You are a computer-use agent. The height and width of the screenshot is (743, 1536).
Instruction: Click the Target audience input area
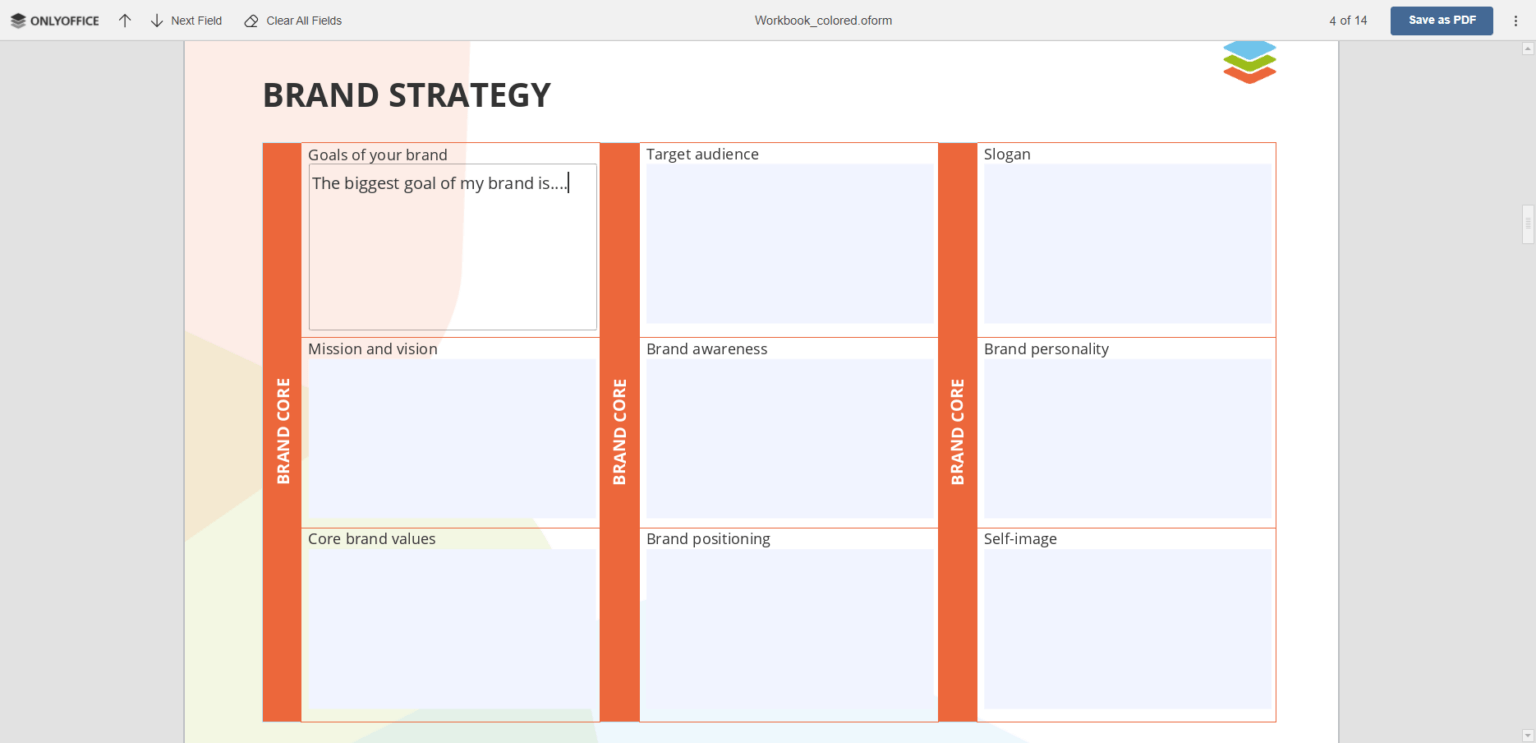click(x=789, y=243)
